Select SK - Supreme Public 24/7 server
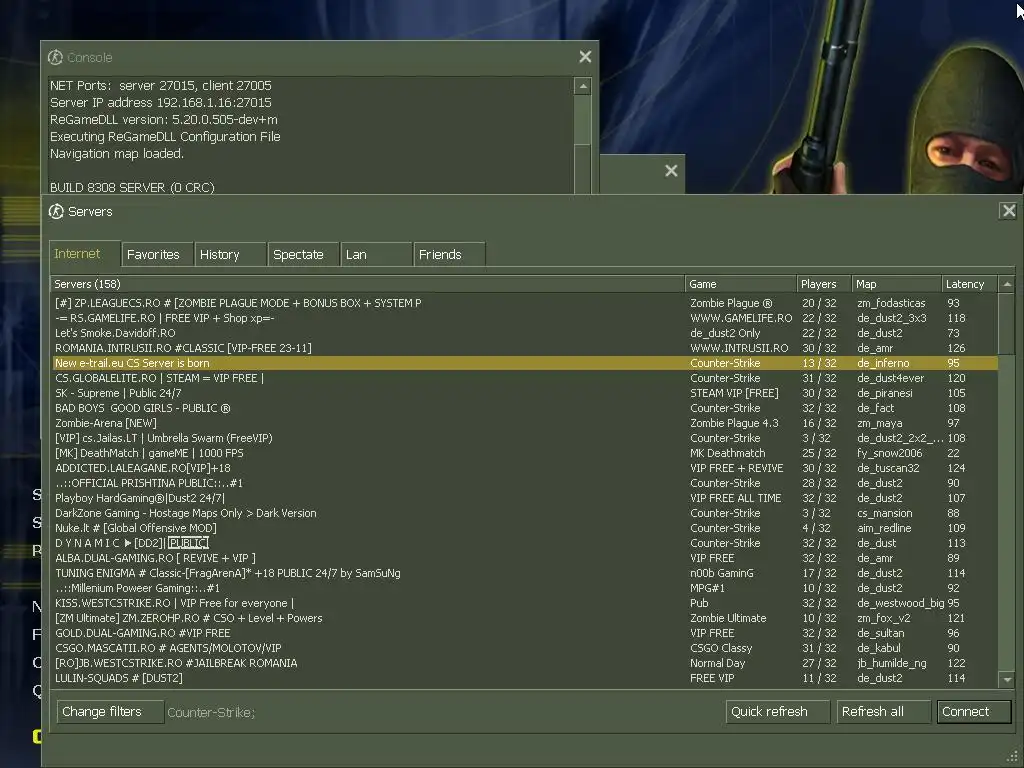Image resolution: width=1024 pixels, height=768 pixels. (525, 393)
